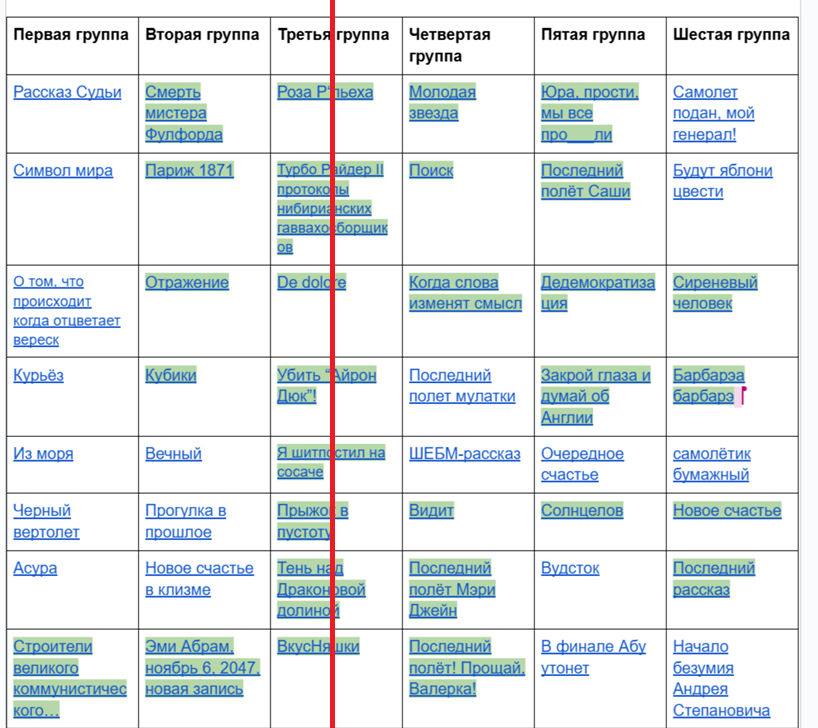Open 'О том, что происходит когда отцветает вереск'
The image size is (818, 728).
pos(67,311)
